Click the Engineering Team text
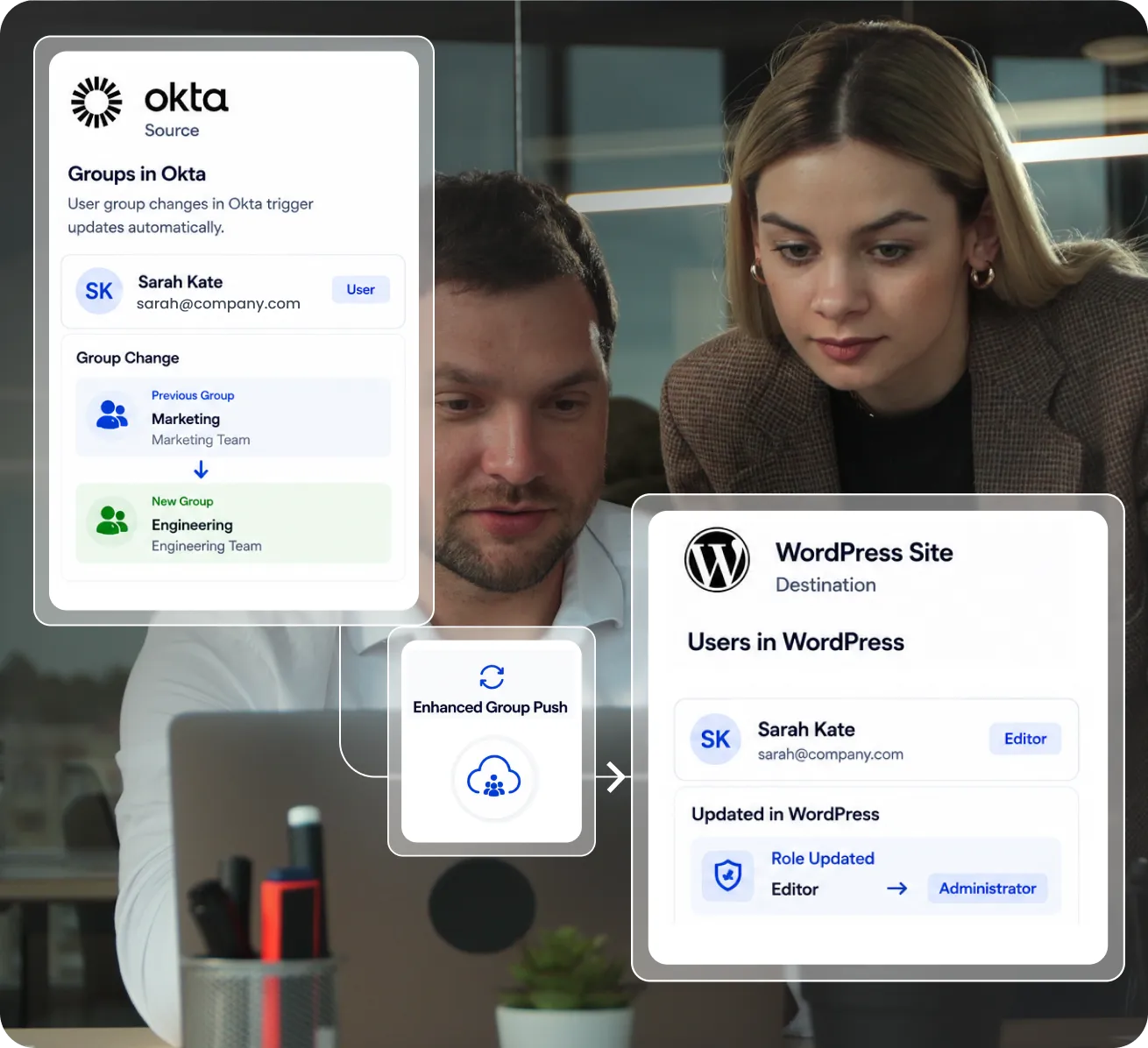The height and width of the screenshot is (1048, 1148). (x=207, y=546)
